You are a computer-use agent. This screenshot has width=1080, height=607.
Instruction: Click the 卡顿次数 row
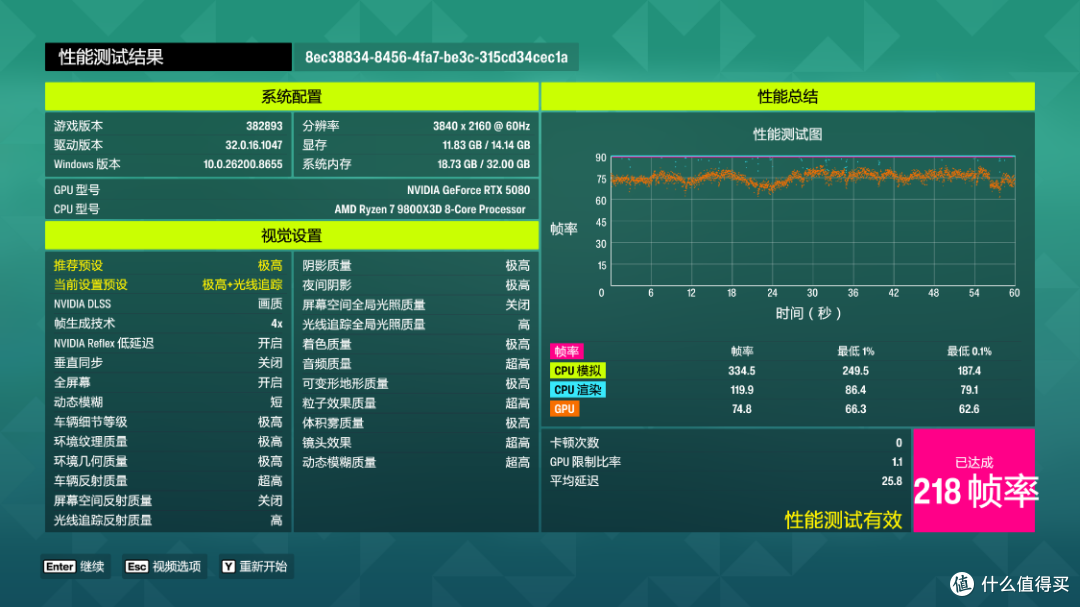point(726,442)
